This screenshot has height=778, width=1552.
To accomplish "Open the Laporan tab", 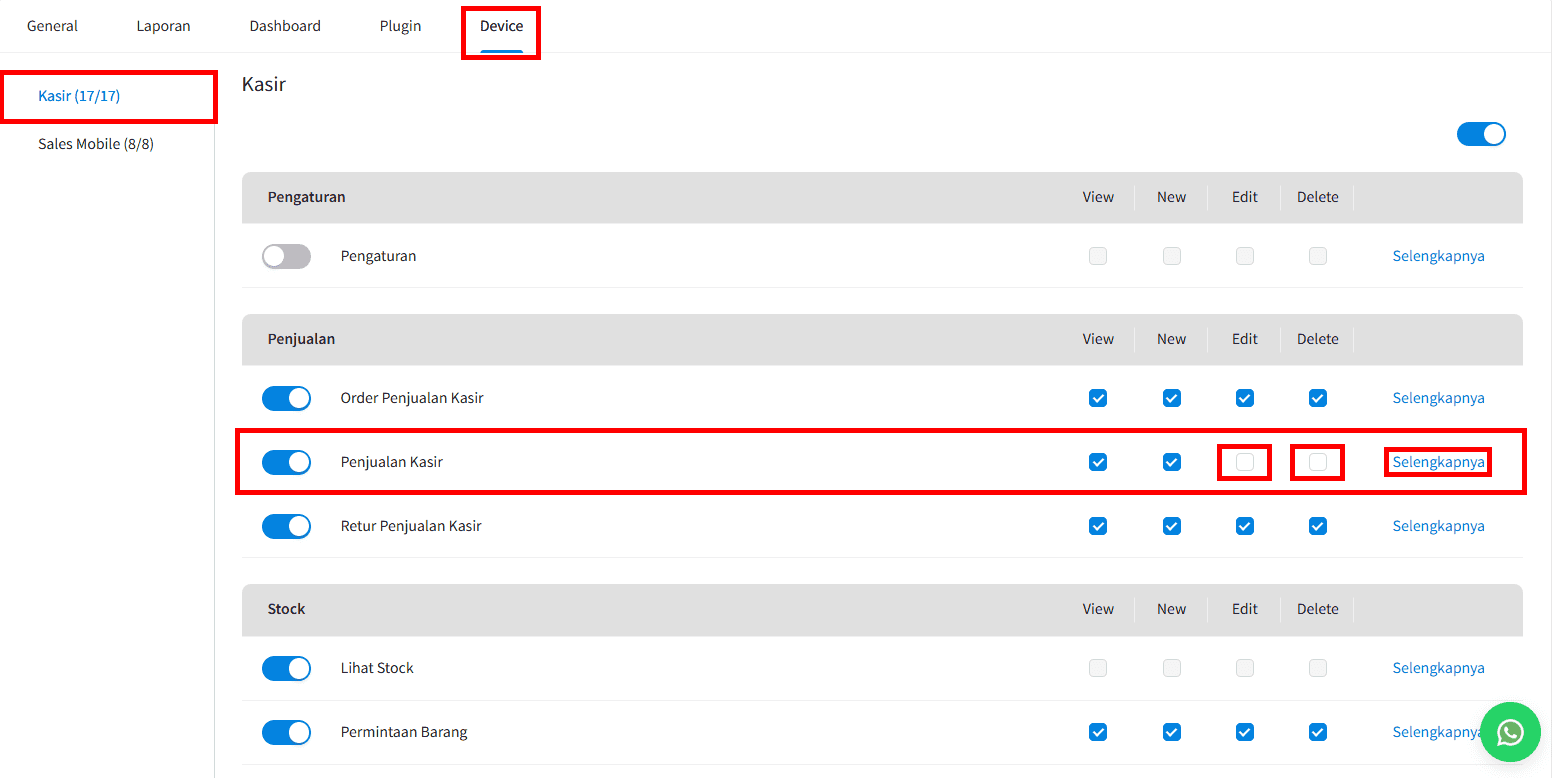I will pyautogui.click(x=163, y=26).
